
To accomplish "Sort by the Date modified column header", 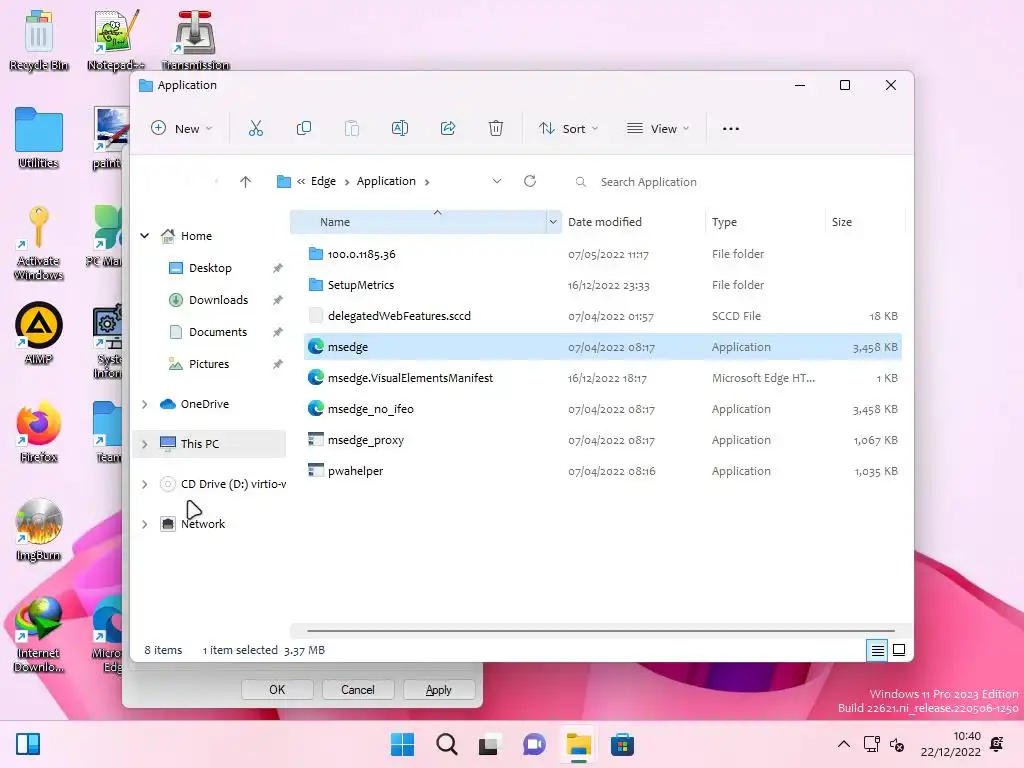I will tap(633, 222).
